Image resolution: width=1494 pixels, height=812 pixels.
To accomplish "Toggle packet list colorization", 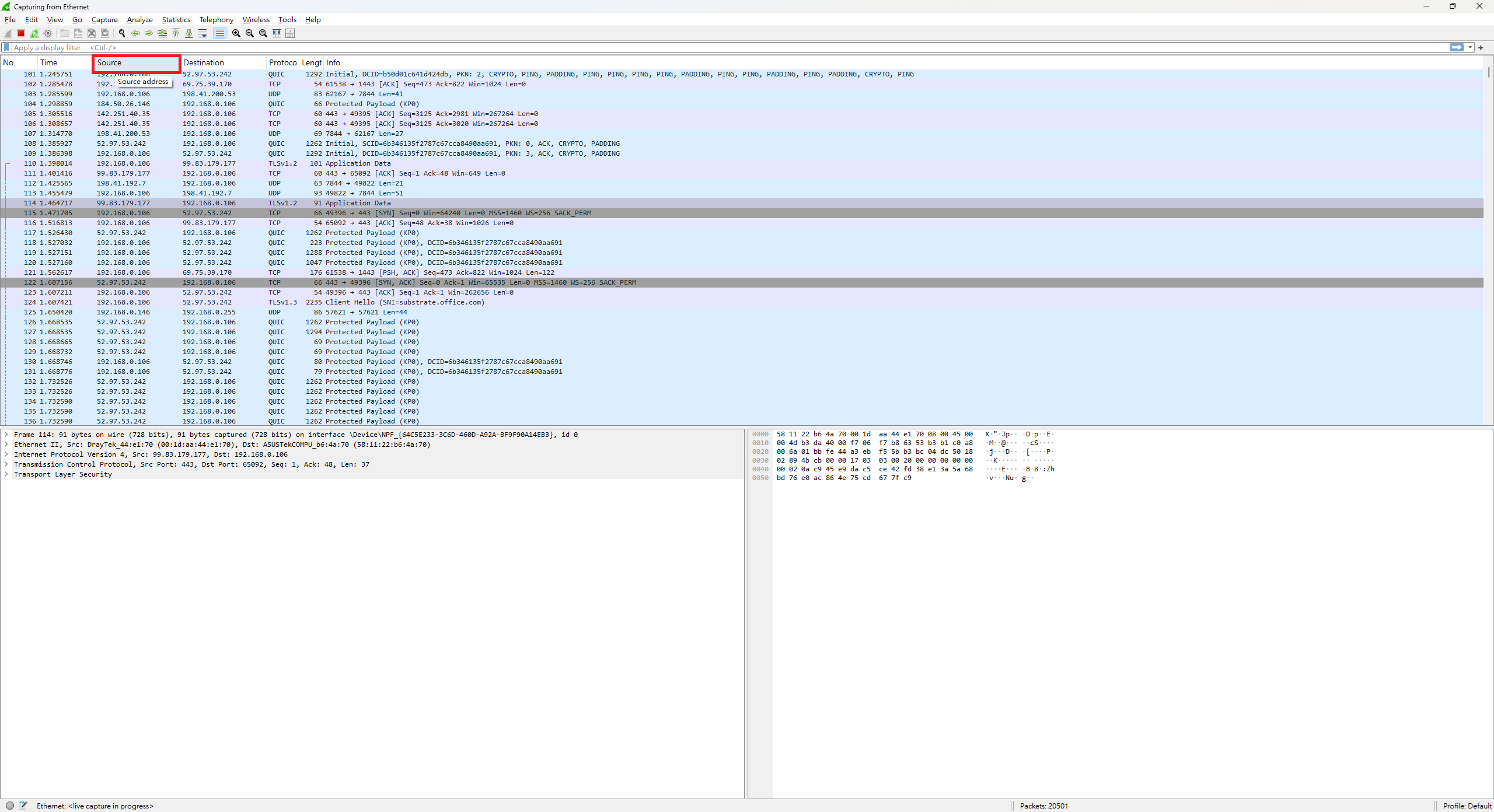I will click(x=219, y=33).
